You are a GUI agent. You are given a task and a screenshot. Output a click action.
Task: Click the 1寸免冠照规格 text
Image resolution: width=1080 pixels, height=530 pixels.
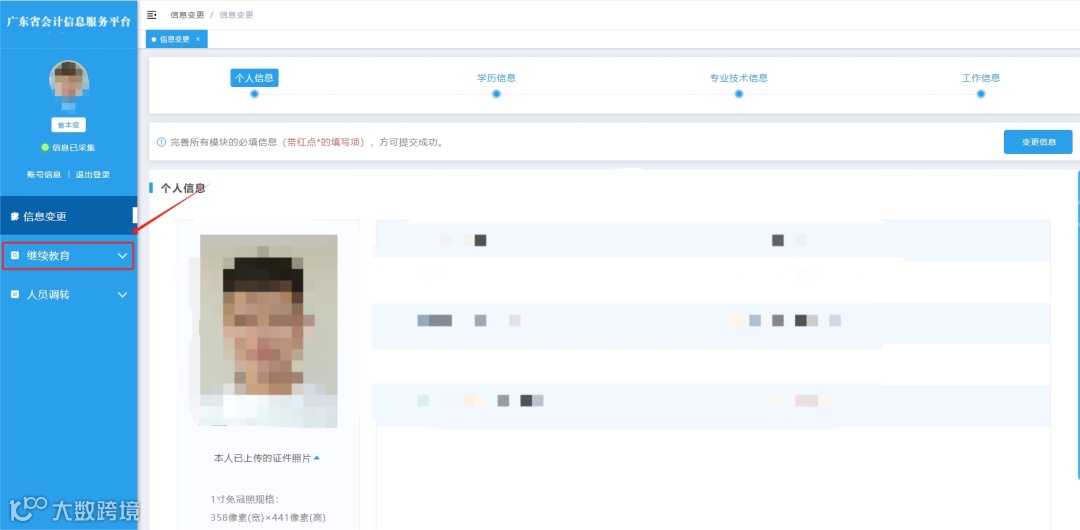245,499
